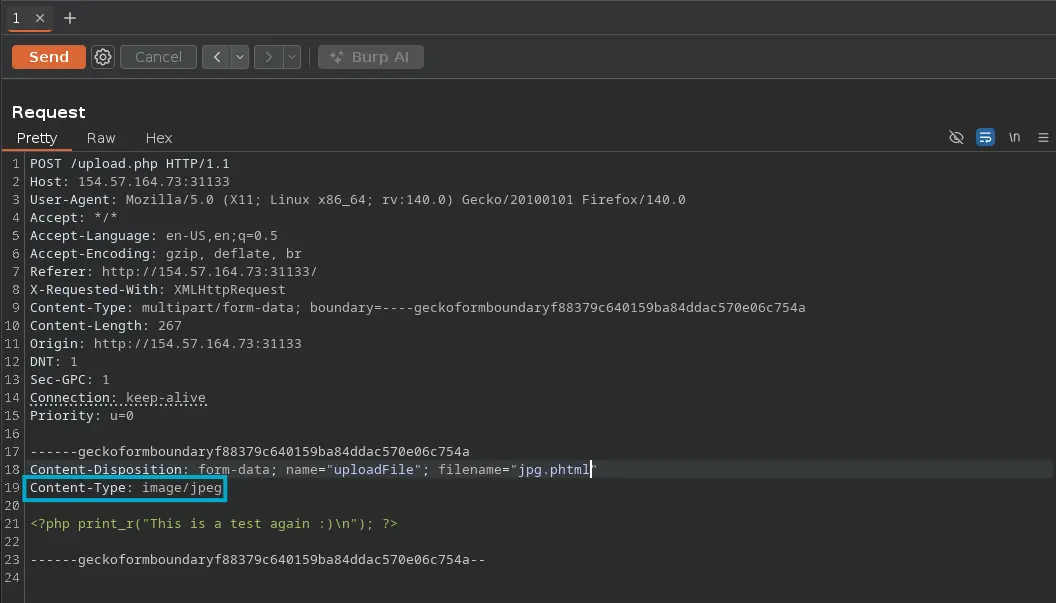
Task: Go back to the previous request in history
Action: click(x=217, y=57)
